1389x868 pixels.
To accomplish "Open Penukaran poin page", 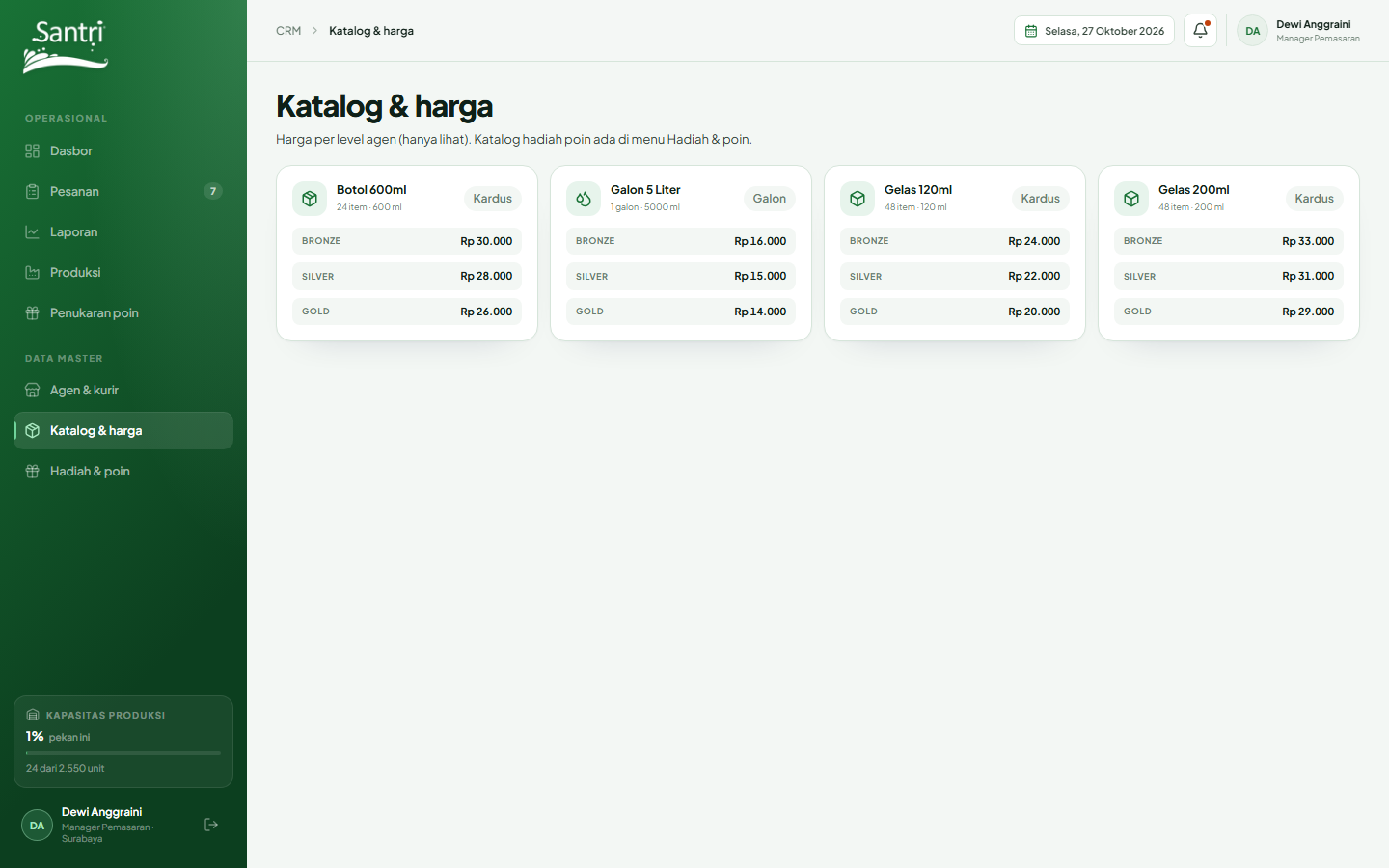I will tap(123, 313).
